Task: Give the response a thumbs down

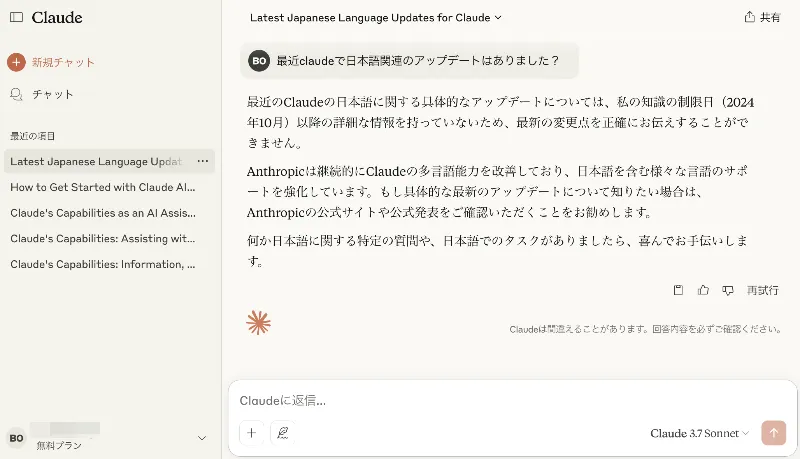Action: coord(728,290)
